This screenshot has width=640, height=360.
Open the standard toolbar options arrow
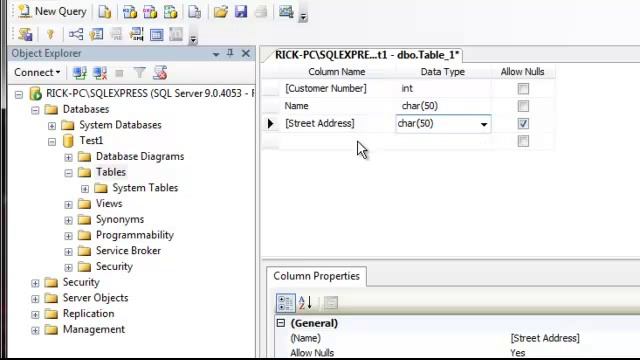(x=303, y=17)
